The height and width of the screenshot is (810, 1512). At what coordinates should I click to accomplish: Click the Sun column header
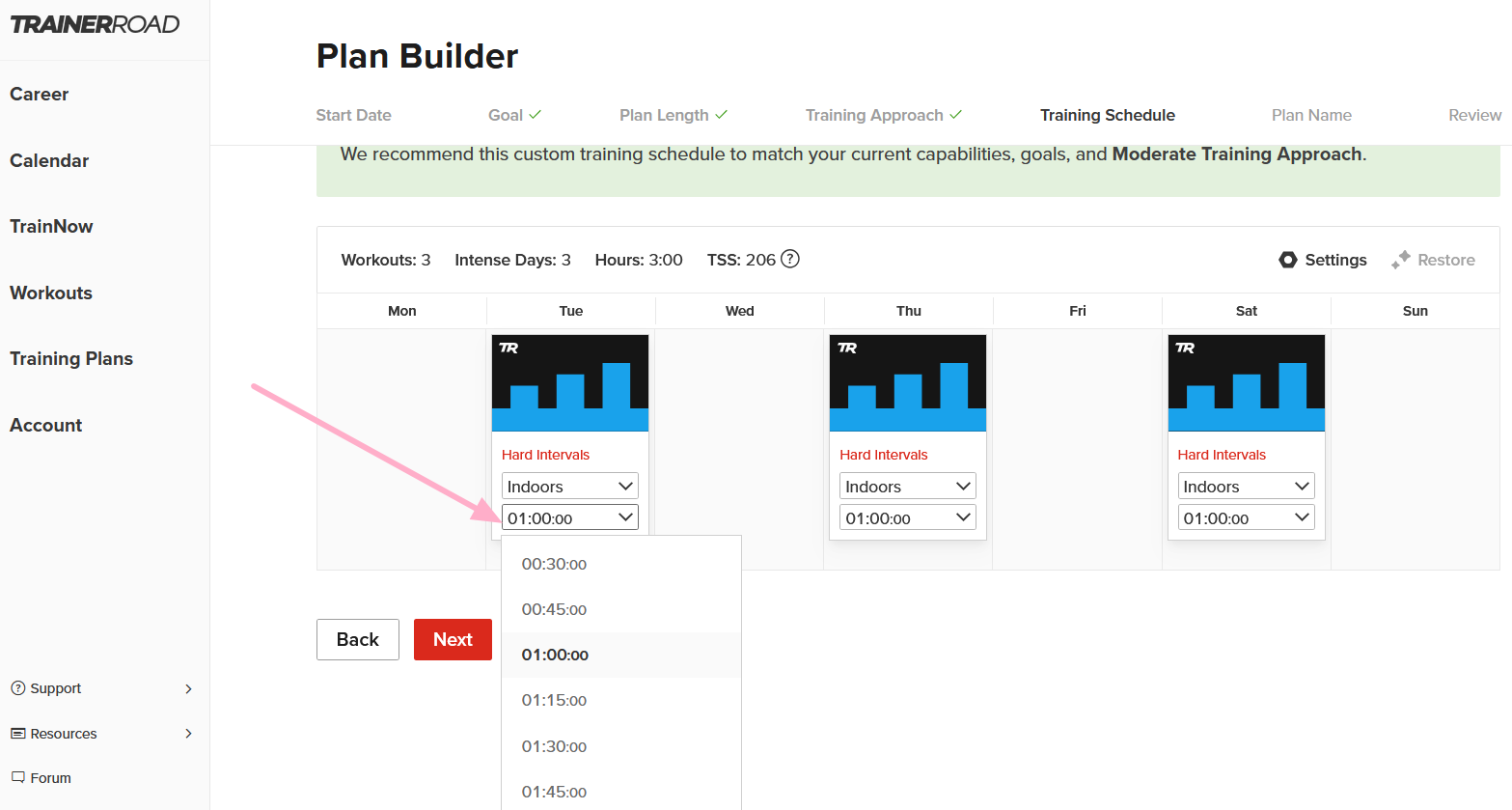pos(1416,311)
